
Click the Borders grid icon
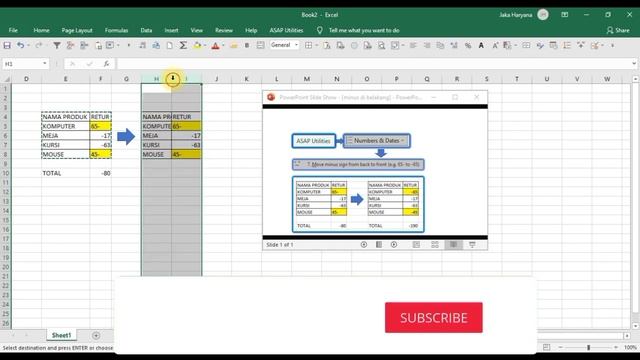coord(309,45)
